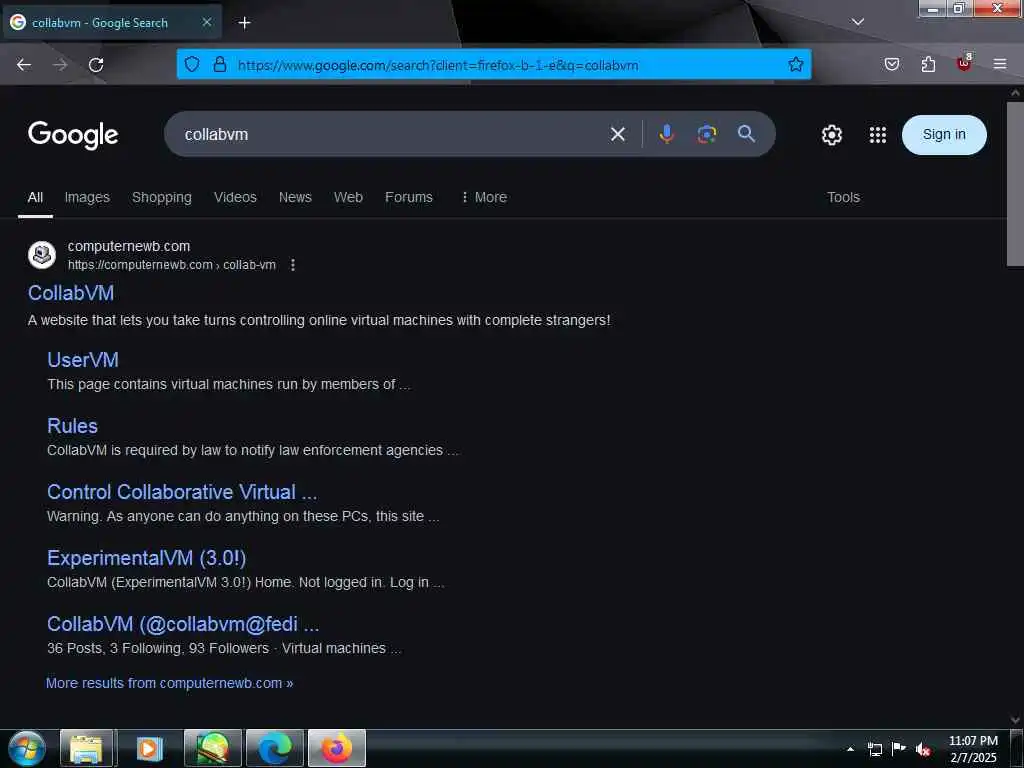This screenshot has width=1024, height=768.
Task: Close the collabvm Google Search tab
Action: coord(206,22)
